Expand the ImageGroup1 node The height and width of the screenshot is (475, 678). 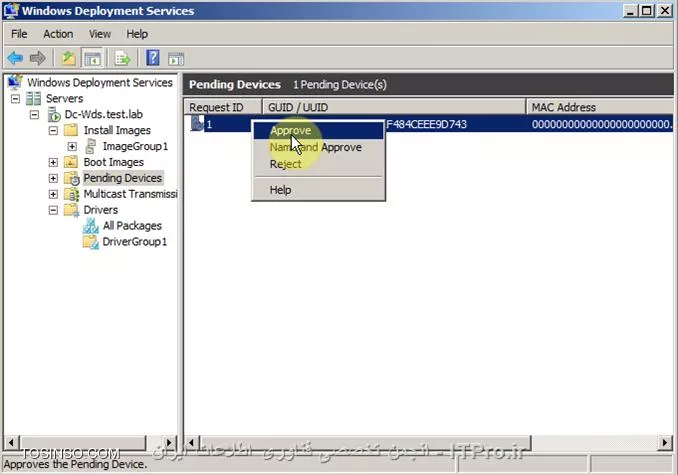coord(72,147)
